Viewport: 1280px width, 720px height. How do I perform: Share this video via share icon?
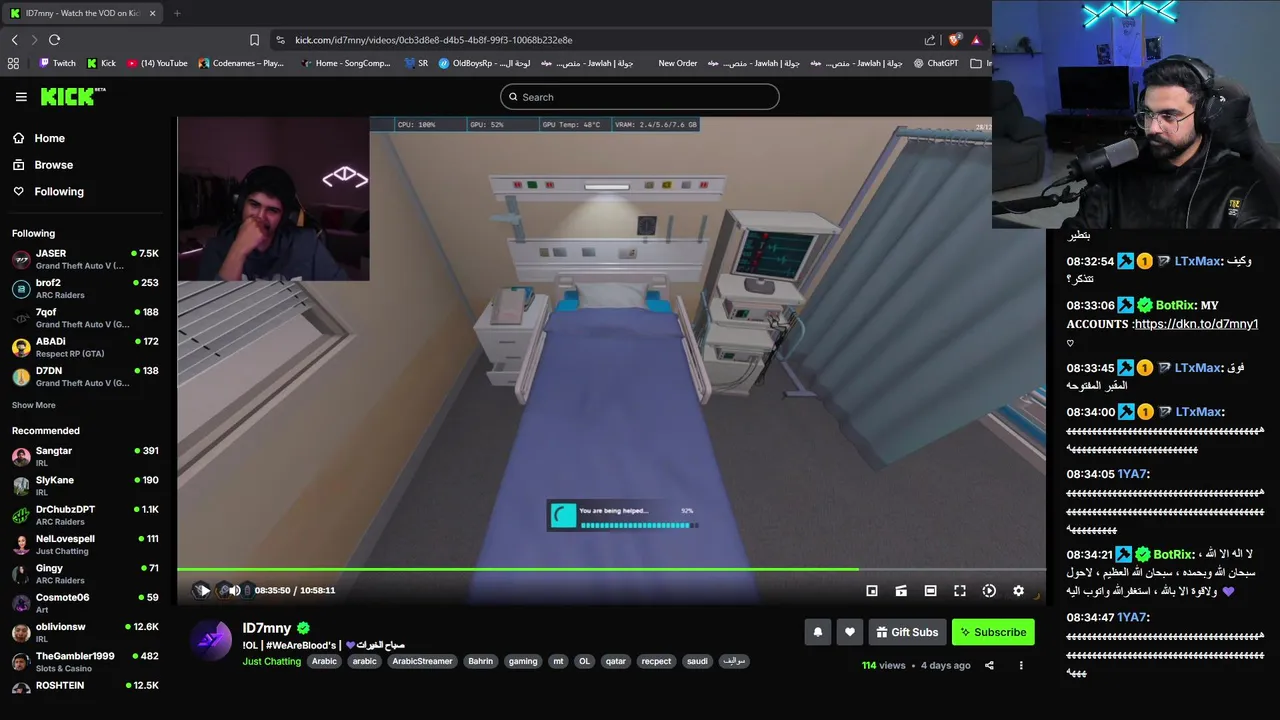coord(989,665)
